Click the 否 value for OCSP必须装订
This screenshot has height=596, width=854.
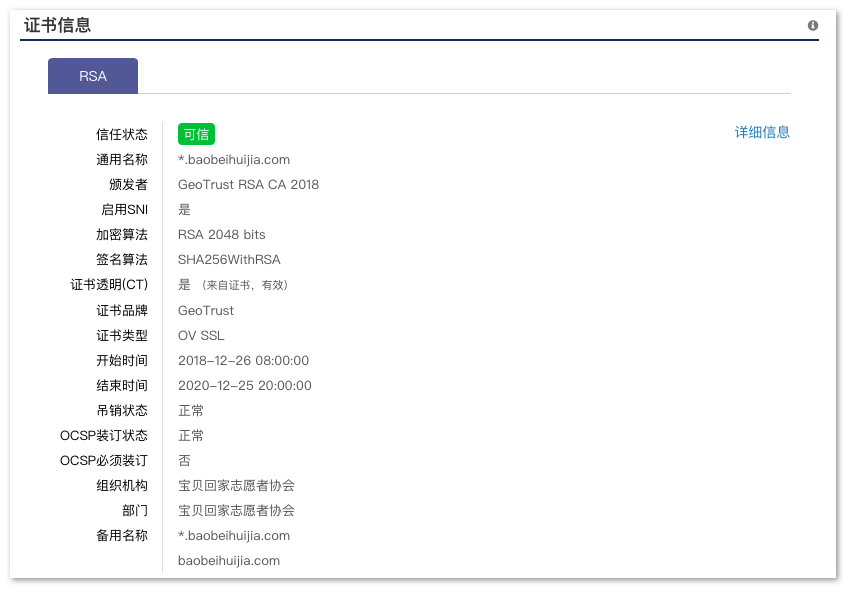click(185, 461)
